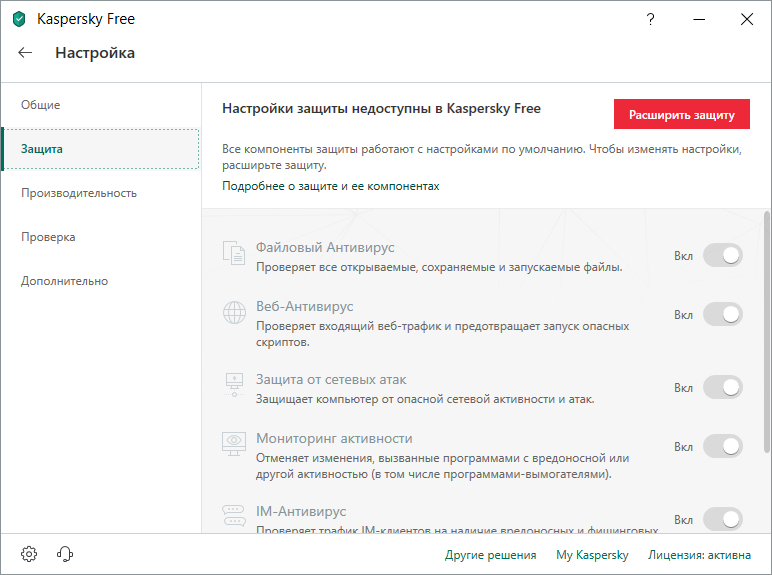
Task: Open settings via the gear icon
Action: 29,554
